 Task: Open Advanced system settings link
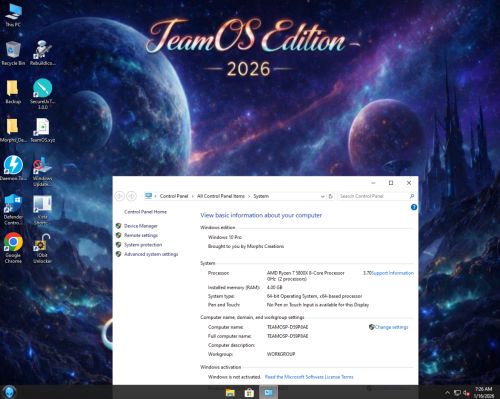tap(151, 254)
